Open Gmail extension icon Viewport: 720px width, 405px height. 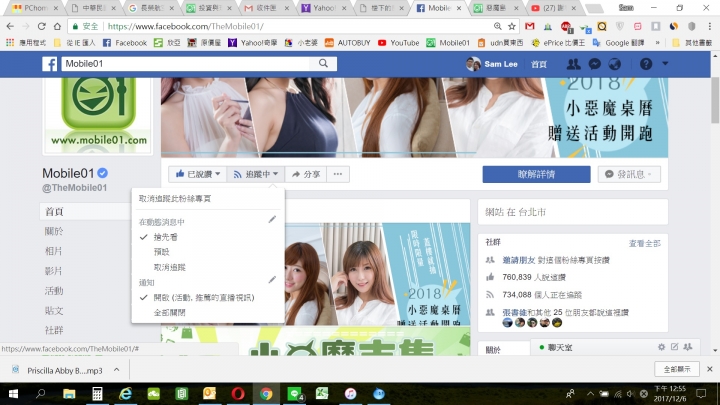click(530, 26)
